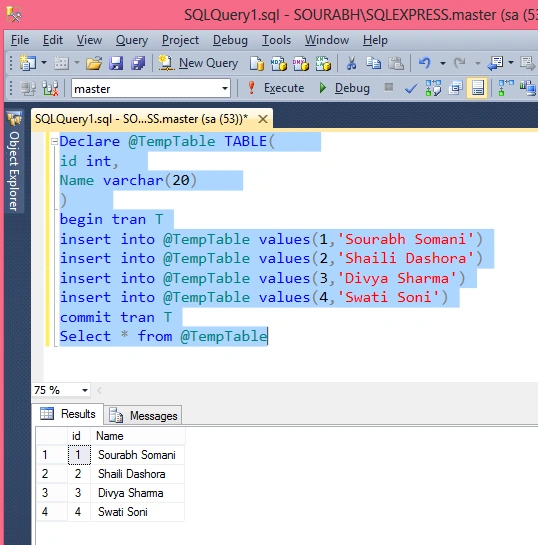Image resolution: width=538 pixels, height=545 pixels.
Task: Expand the Undo history dropdown arrow
Action: point(442,63)
